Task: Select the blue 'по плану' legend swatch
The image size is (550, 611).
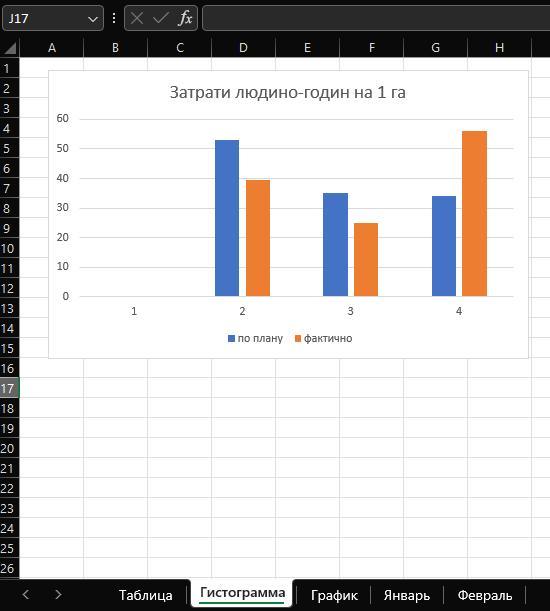Action: click(231, 338)
